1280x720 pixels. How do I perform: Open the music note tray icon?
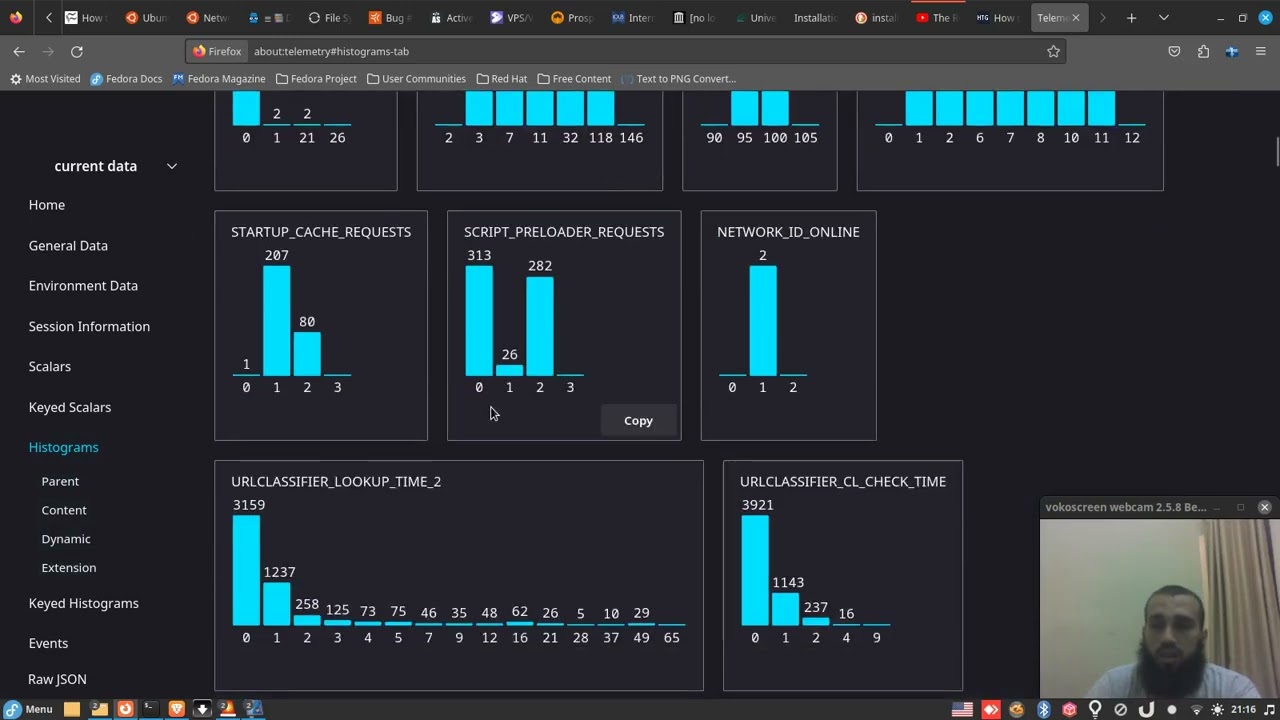(x=1269, y=709)
